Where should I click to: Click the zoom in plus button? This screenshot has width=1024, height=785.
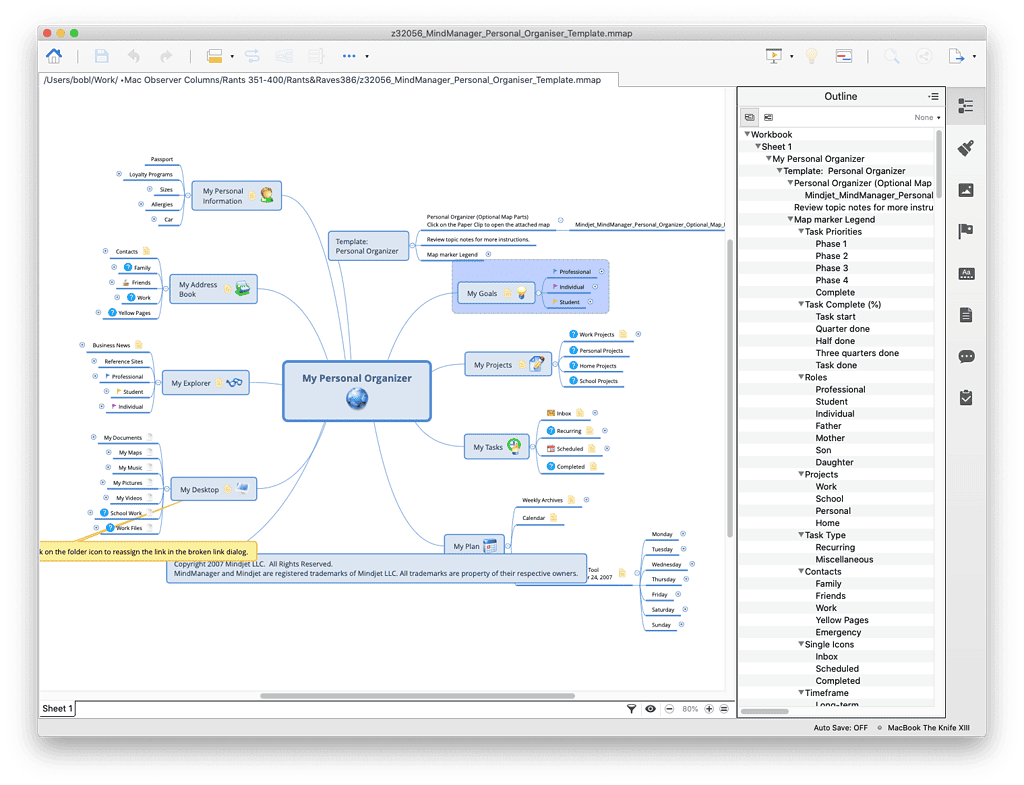pyautogui.click(x=709, y=709)
